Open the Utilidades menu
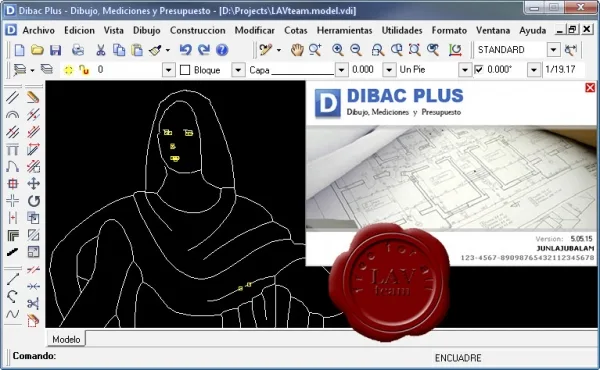This screenshot has height=370, width=600. pyautogui.click(x=402, y=30)
